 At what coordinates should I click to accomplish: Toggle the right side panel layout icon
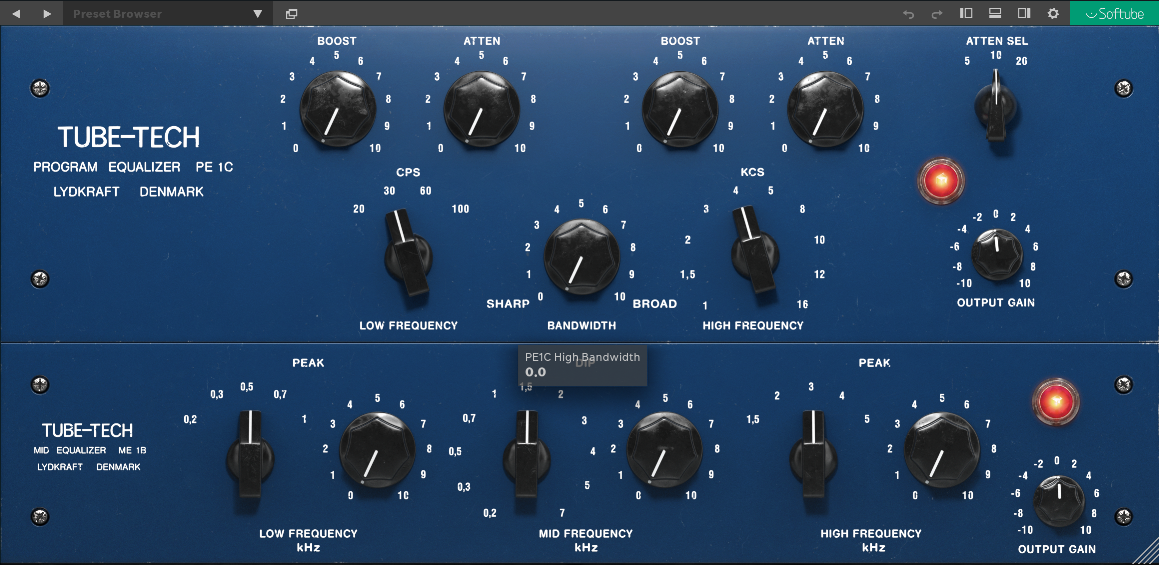pos(1024,13)
